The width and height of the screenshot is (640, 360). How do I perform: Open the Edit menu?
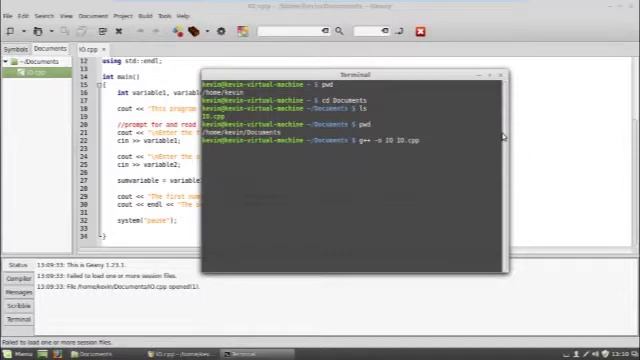point(23,16)
